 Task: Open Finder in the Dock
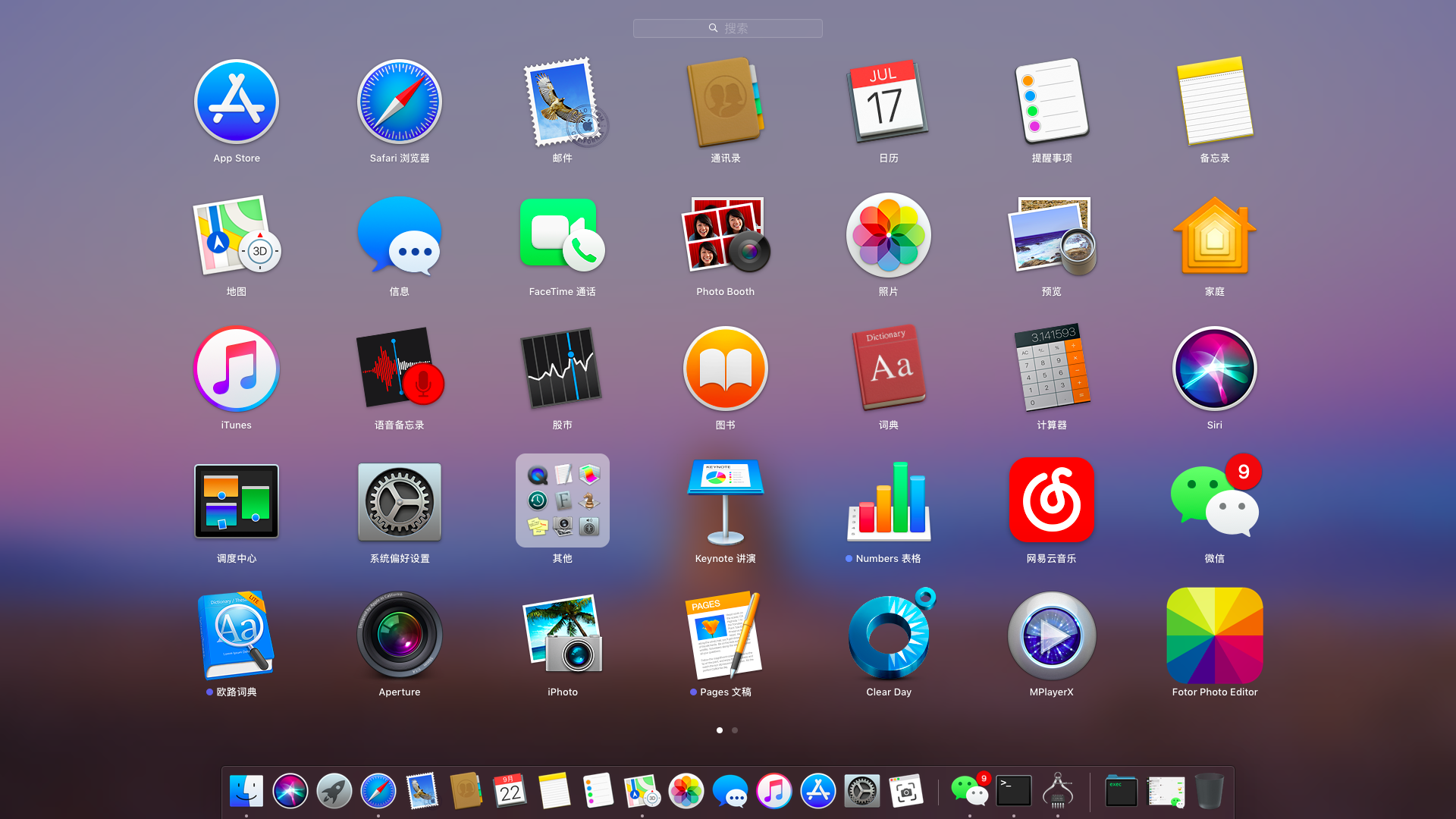coord(246,791)
